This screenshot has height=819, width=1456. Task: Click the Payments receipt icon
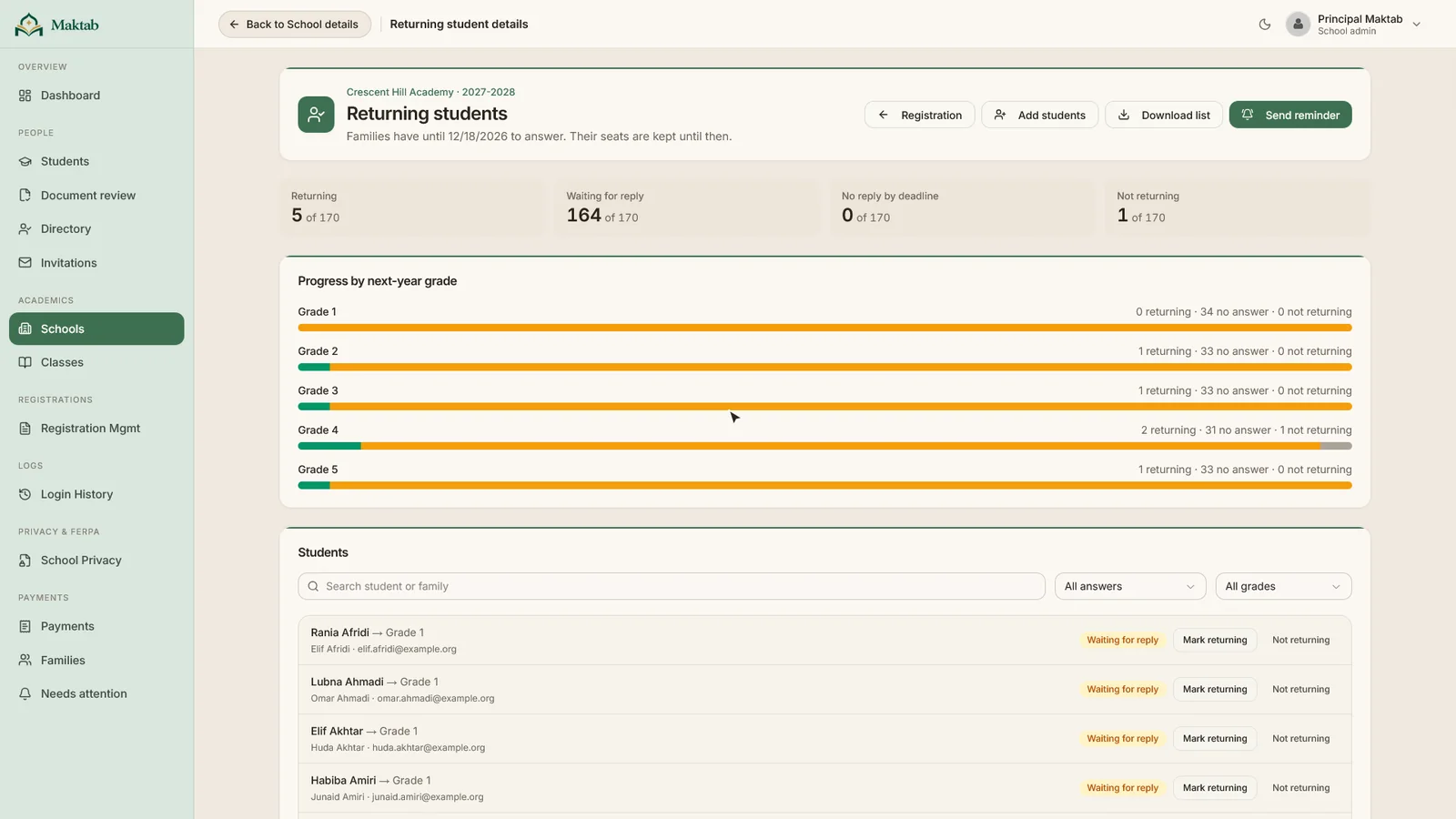(25, 626)
